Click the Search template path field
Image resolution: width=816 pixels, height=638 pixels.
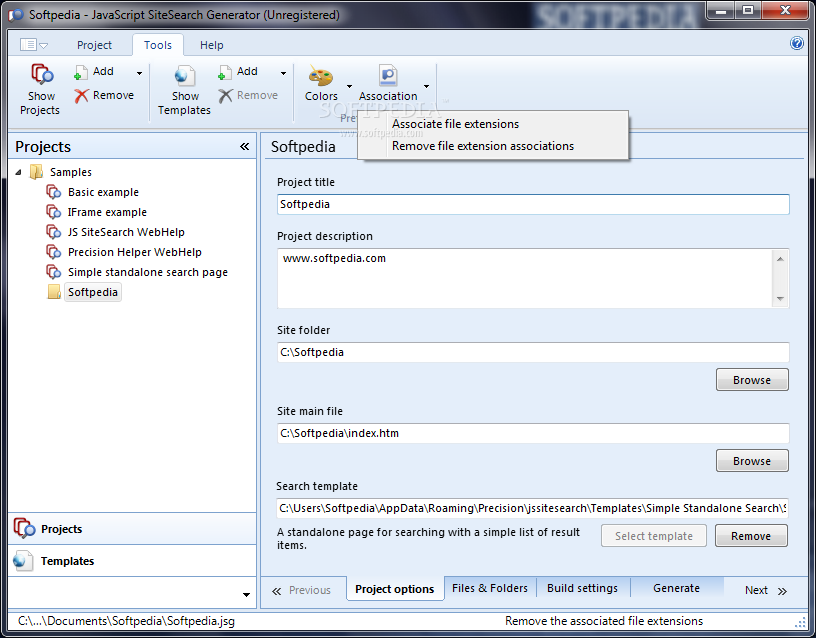(532, 508)
